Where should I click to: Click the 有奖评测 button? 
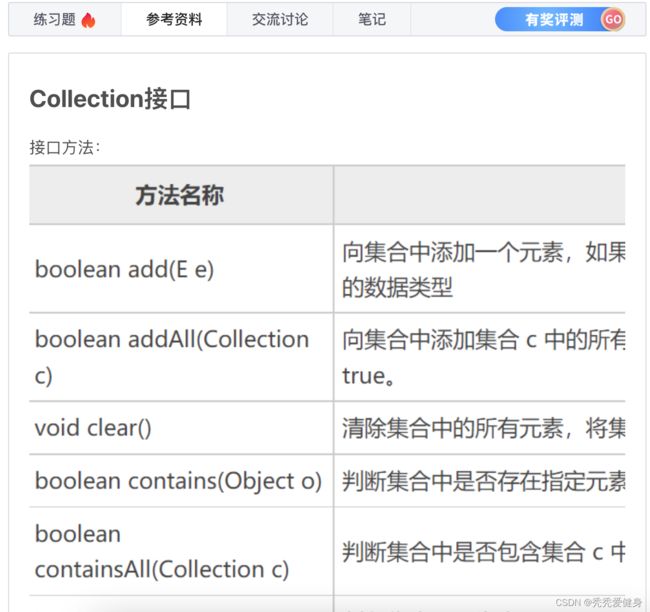pyautogui.click(x=560, y=19)
